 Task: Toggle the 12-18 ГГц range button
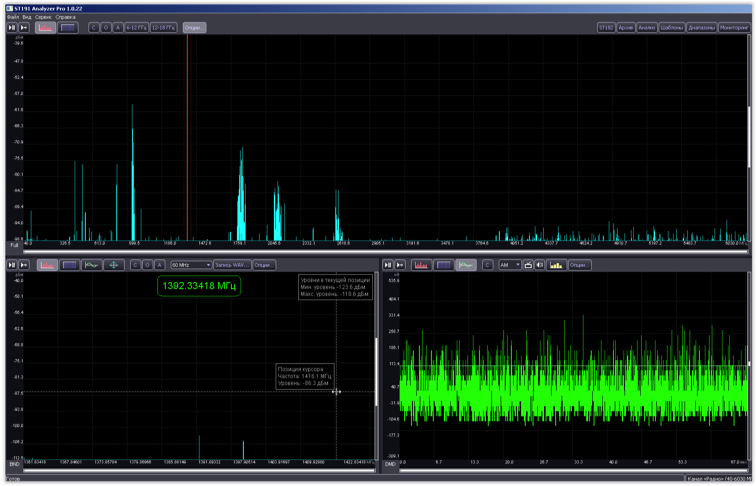164,28
